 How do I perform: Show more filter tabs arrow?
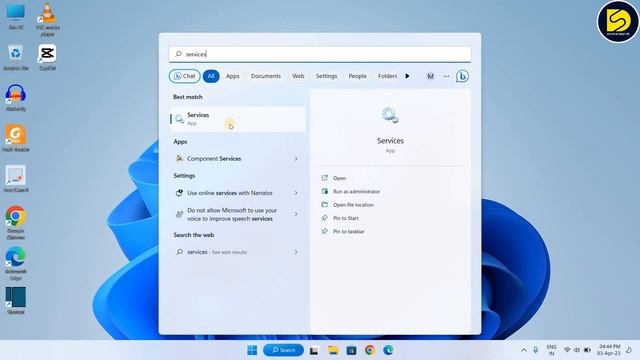[x=407, y=76]
